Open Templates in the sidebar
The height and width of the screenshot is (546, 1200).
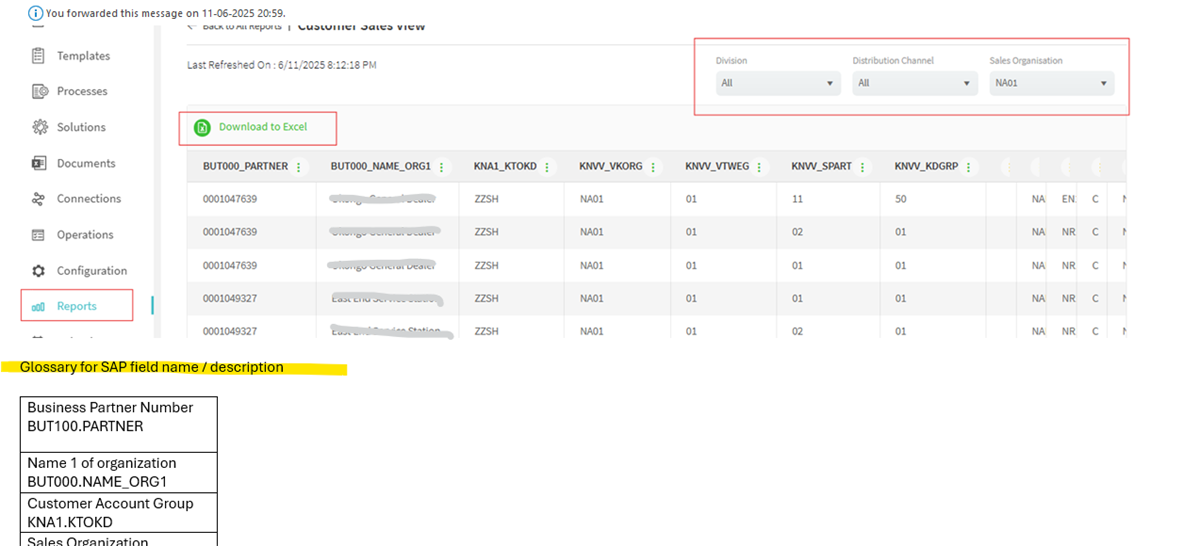point(83,56)
